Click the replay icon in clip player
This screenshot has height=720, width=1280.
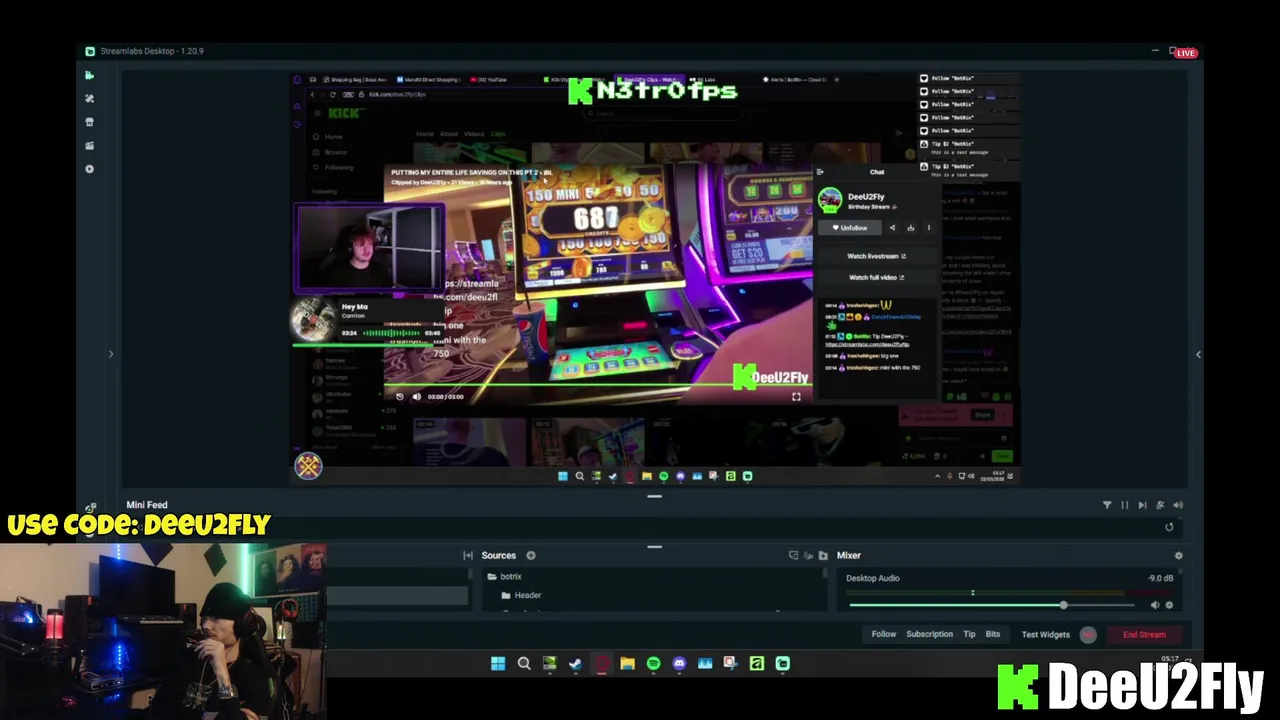point(399,397)
